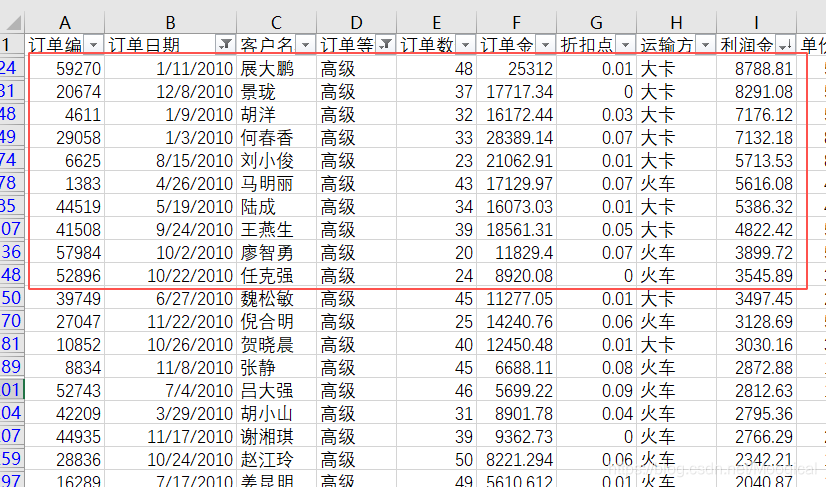Select customer name 吕大强
Image resolution: width=826 pixels, height=487 pixels.
(267, 391)
